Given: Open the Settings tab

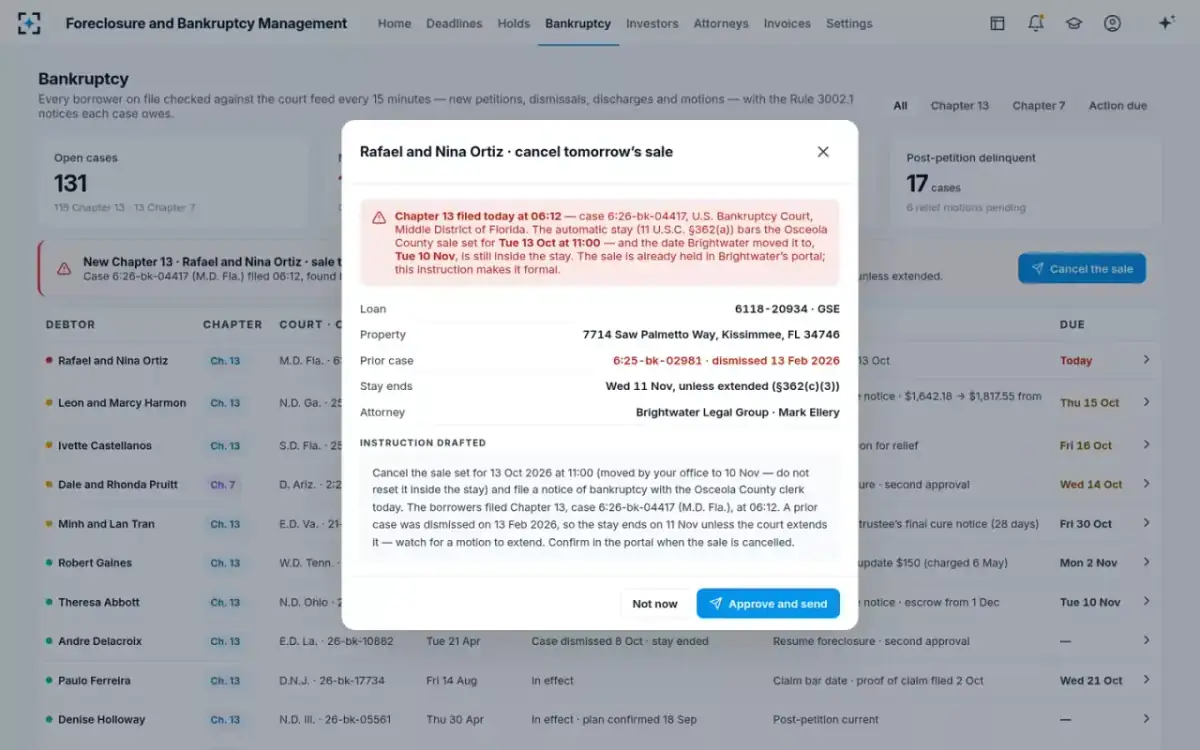Looking at the screenshot, I should 849,23.
